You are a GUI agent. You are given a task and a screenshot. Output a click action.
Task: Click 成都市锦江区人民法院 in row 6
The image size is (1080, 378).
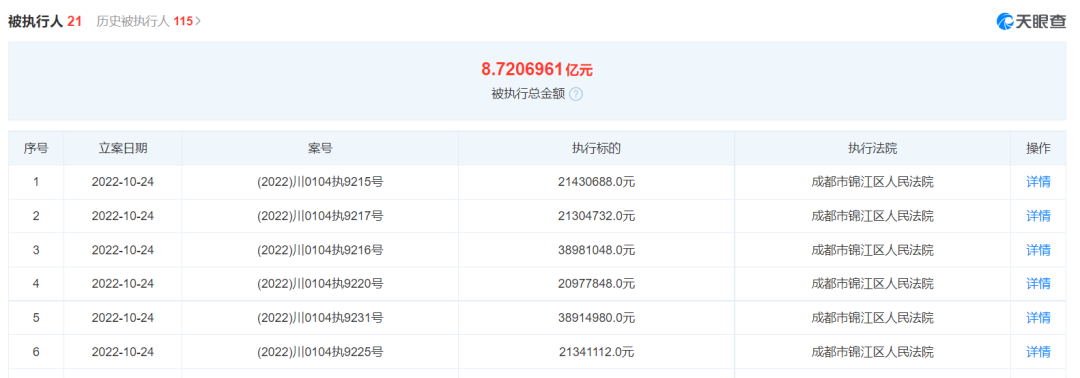[873, 352]
